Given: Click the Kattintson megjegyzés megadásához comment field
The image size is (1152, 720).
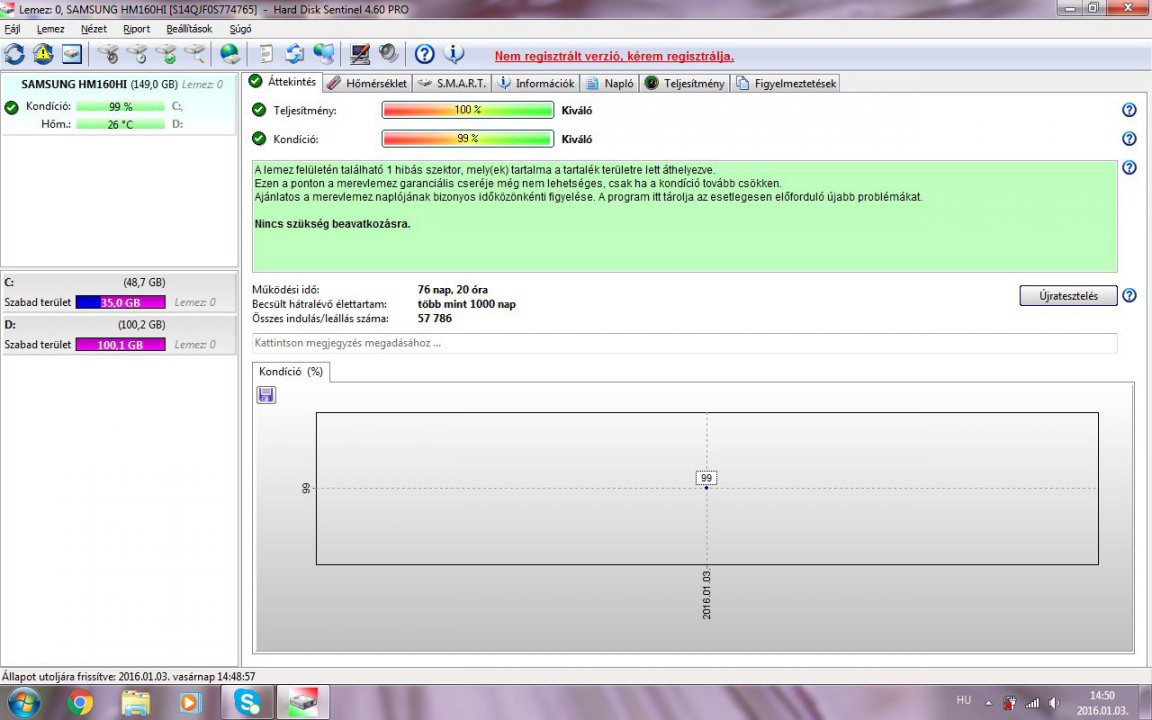Looking at the screenshot, I should [684, 343].
